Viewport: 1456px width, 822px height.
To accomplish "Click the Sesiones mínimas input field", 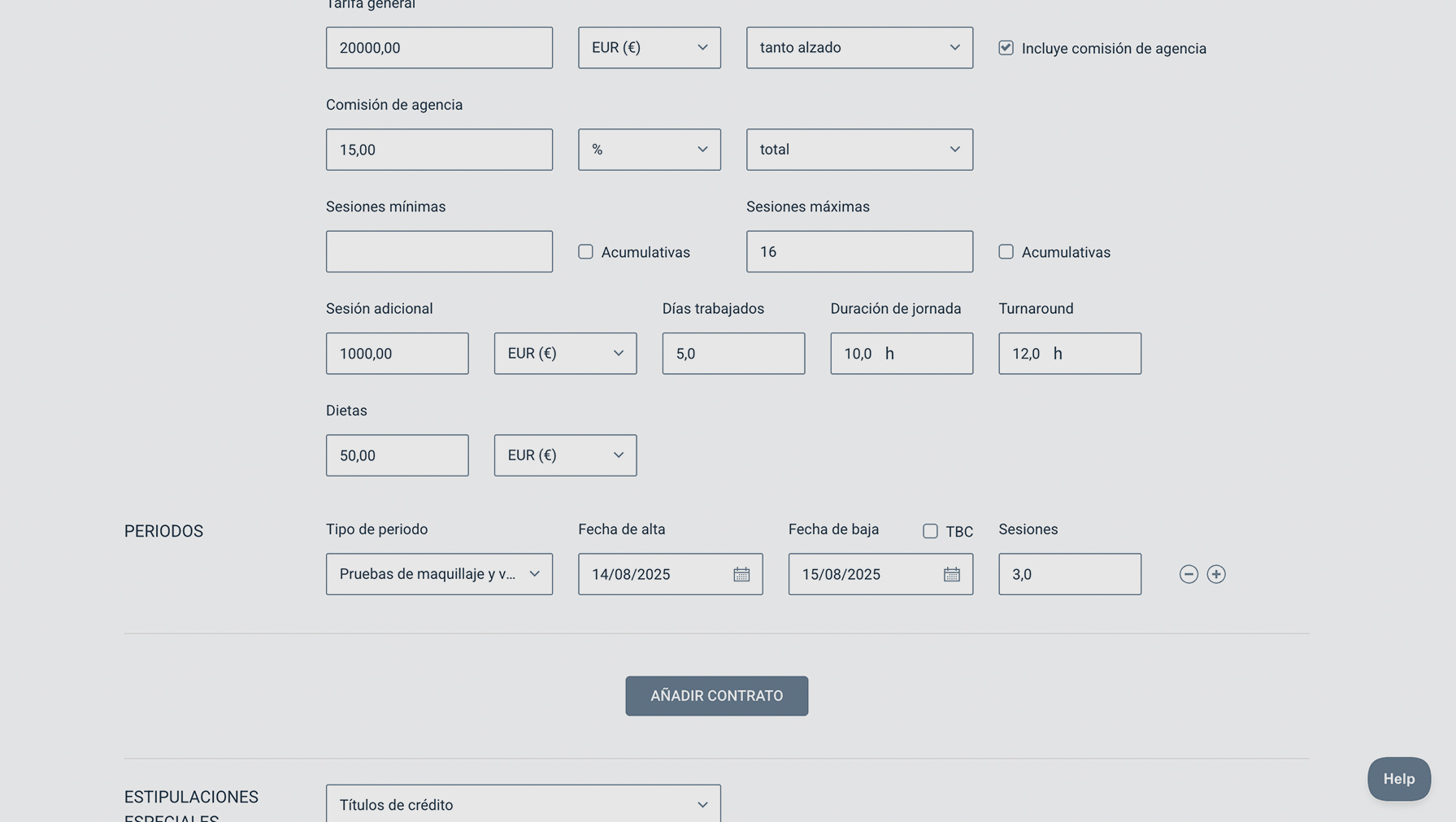I will coord(439,252).
